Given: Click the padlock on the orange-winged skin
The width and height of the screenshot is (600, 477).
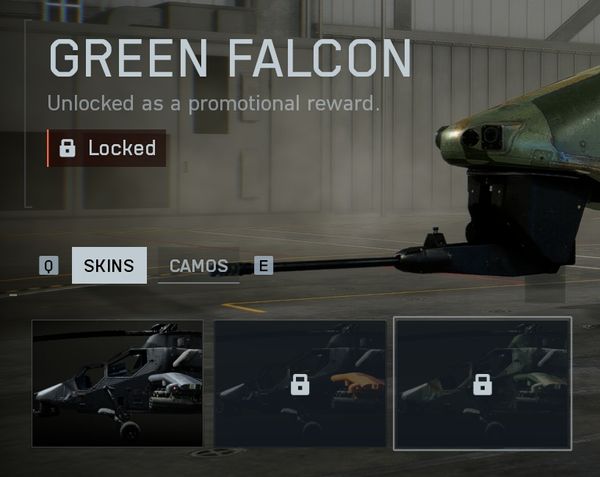Looking at the screenshot, I should (x=300, y=384).
